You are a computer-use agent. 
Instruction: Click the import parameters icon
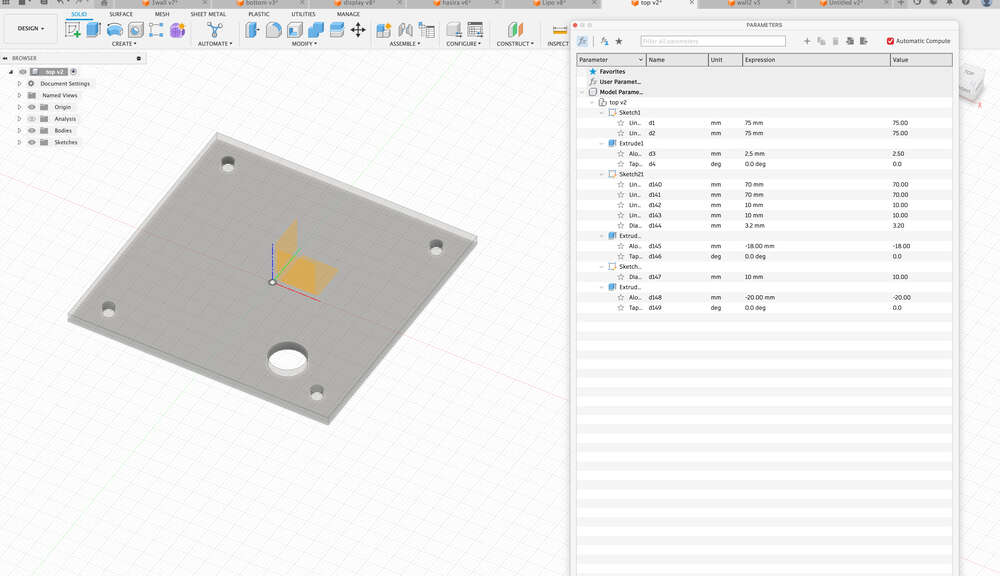[850, 41]
